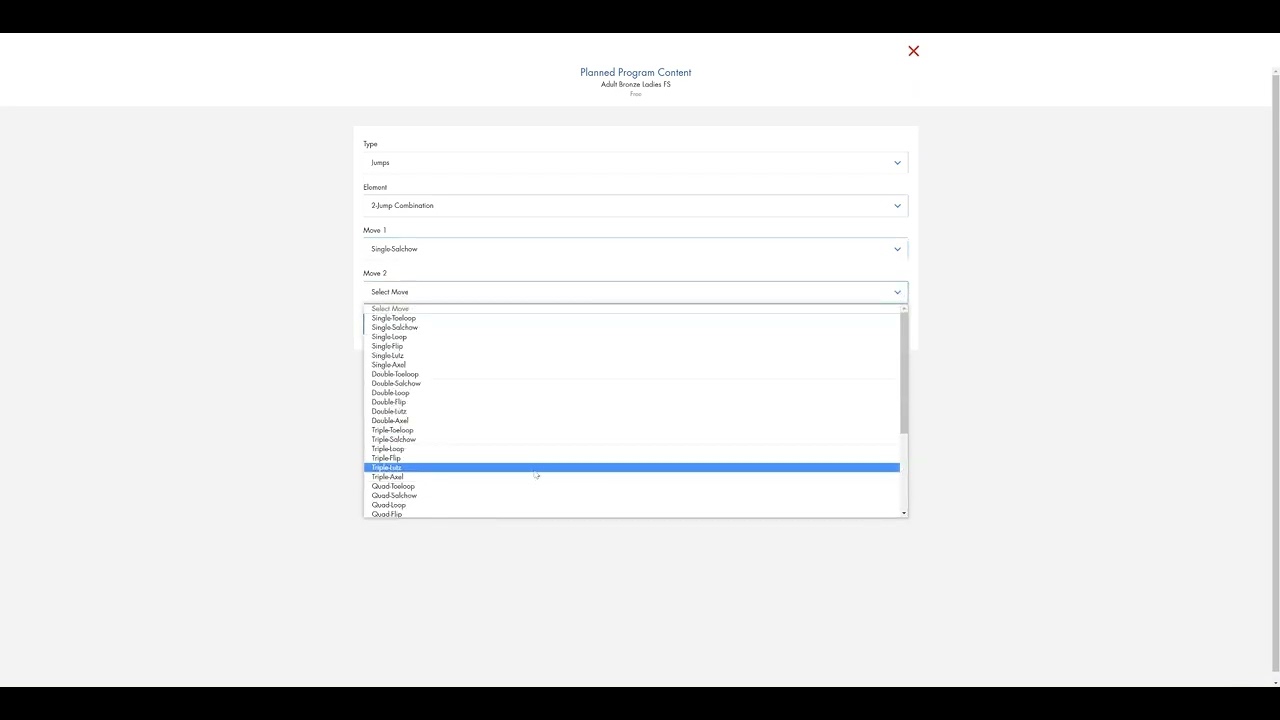
Task: Click the move list scroll-down arrow
Action: 904,513
